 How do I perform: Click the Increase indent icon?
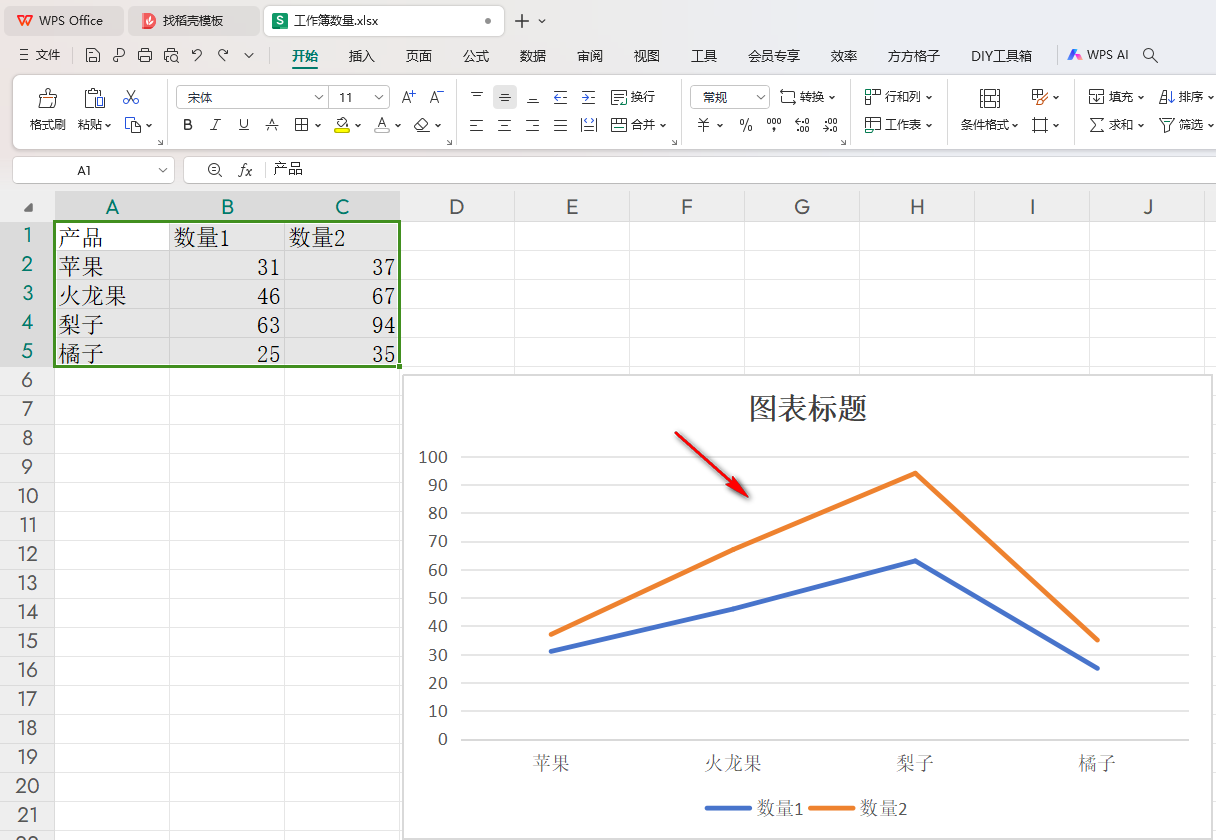(588, 97)
